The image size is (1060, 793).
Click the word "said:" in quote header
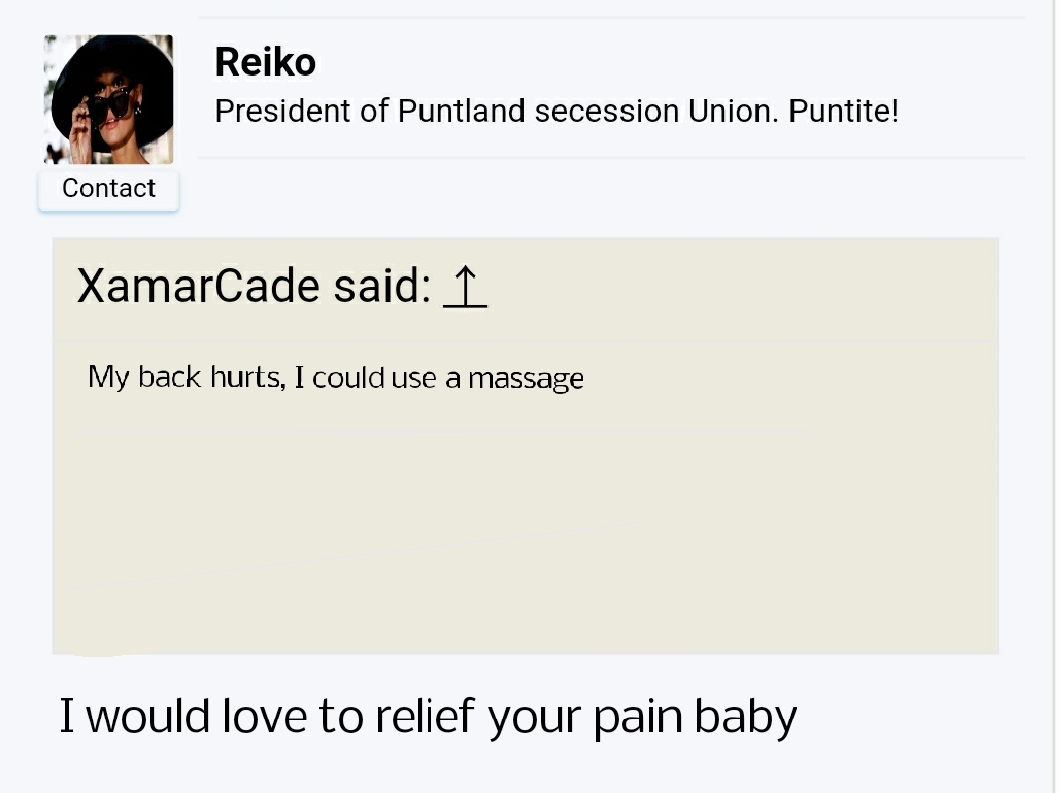tap(383, 286)
